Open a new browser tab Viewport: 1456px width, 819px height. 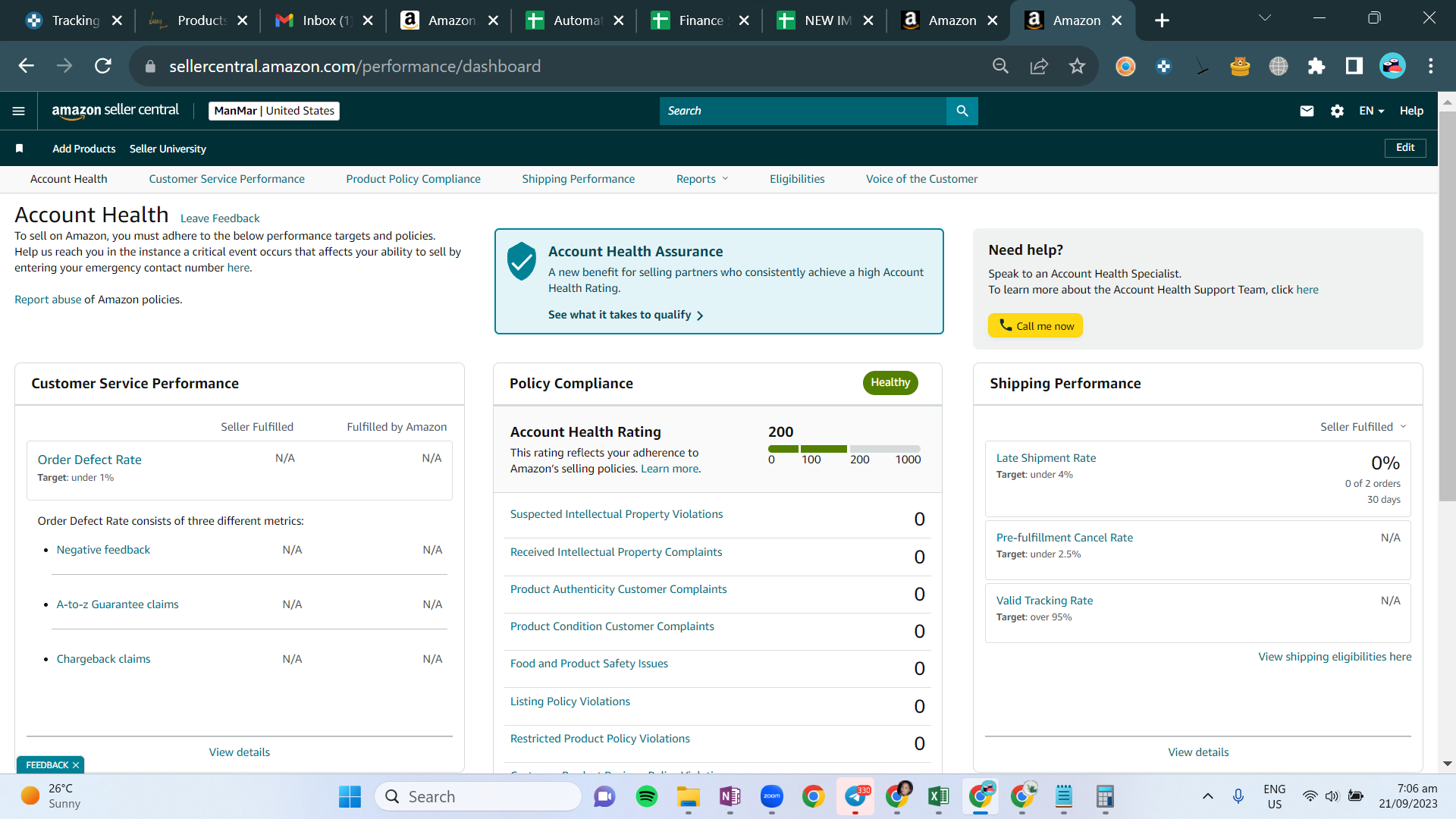1162,20
